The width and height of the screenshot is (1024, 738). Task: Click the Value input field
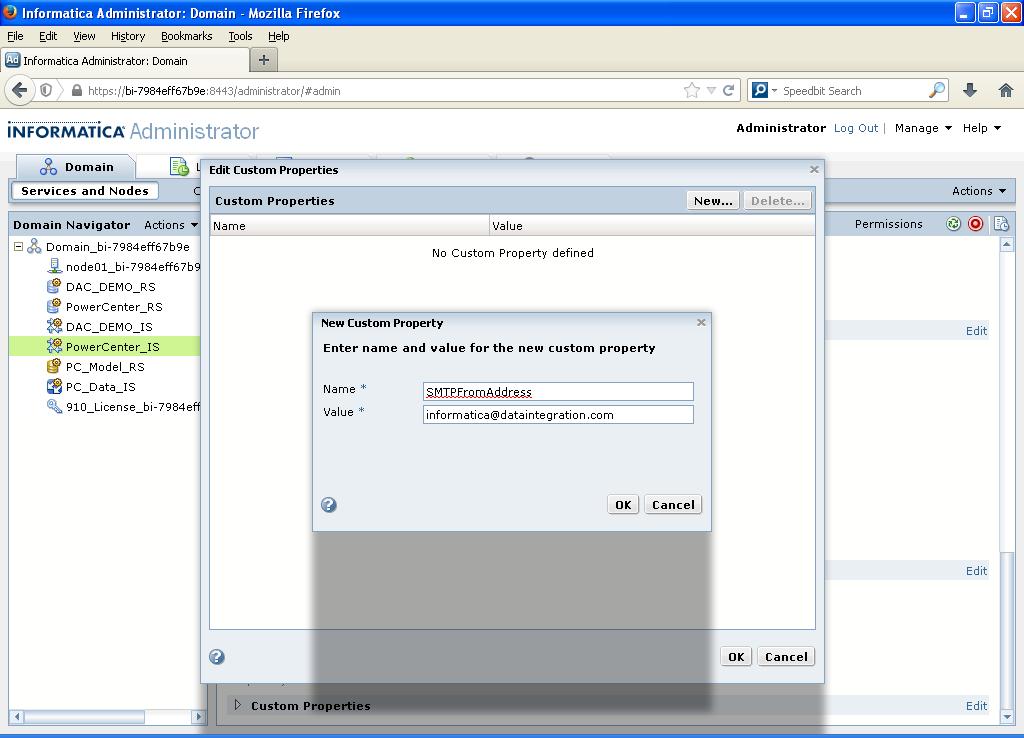click(558, 415)
